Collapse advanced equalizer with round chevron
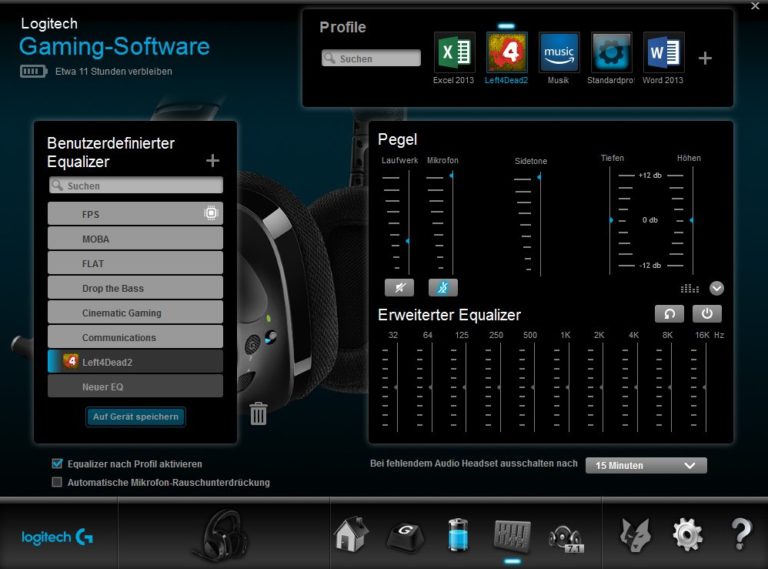The height and width of the screenshot is (569, 768). pyautogui.click(x=717, y=288)
